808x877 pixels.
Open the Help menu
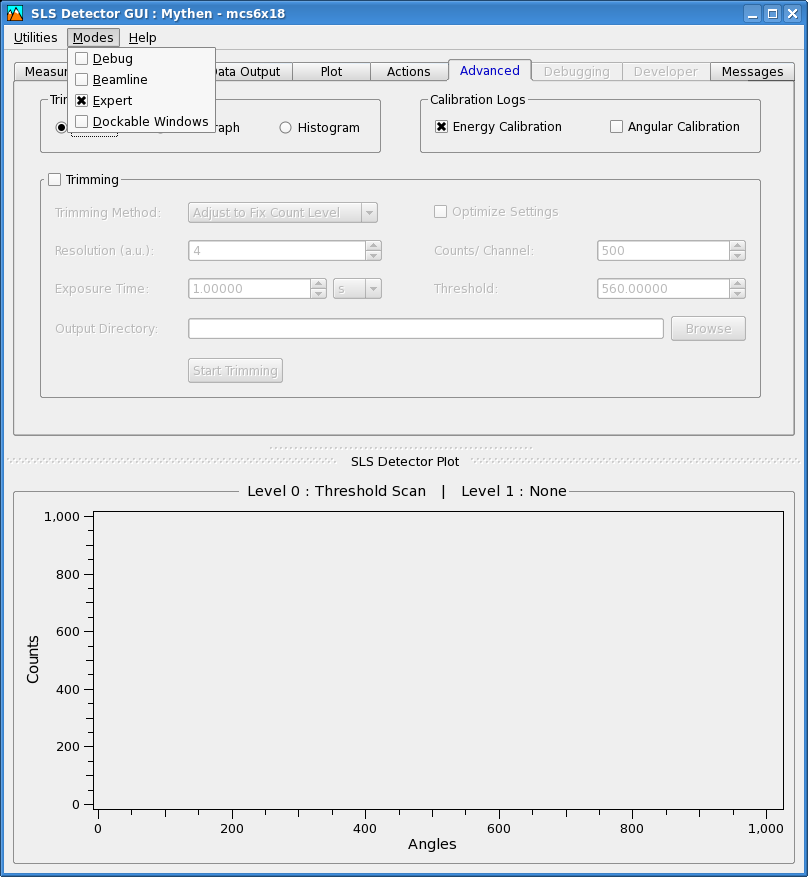[x=143, y=38]
